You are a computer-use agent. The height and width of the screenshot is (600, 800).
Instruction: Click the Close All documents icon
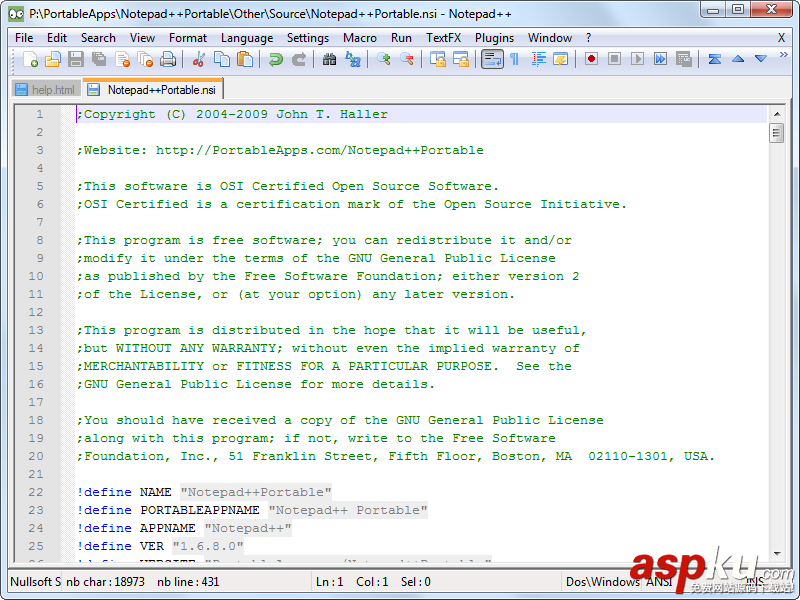145,59
